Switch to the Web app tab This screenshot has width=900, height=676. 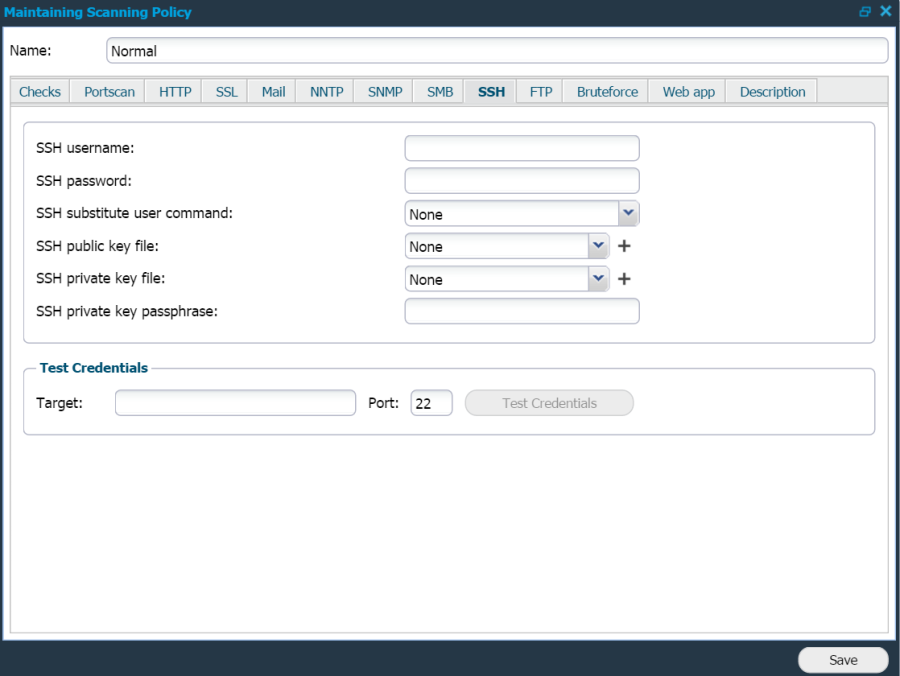pos(686,91)
